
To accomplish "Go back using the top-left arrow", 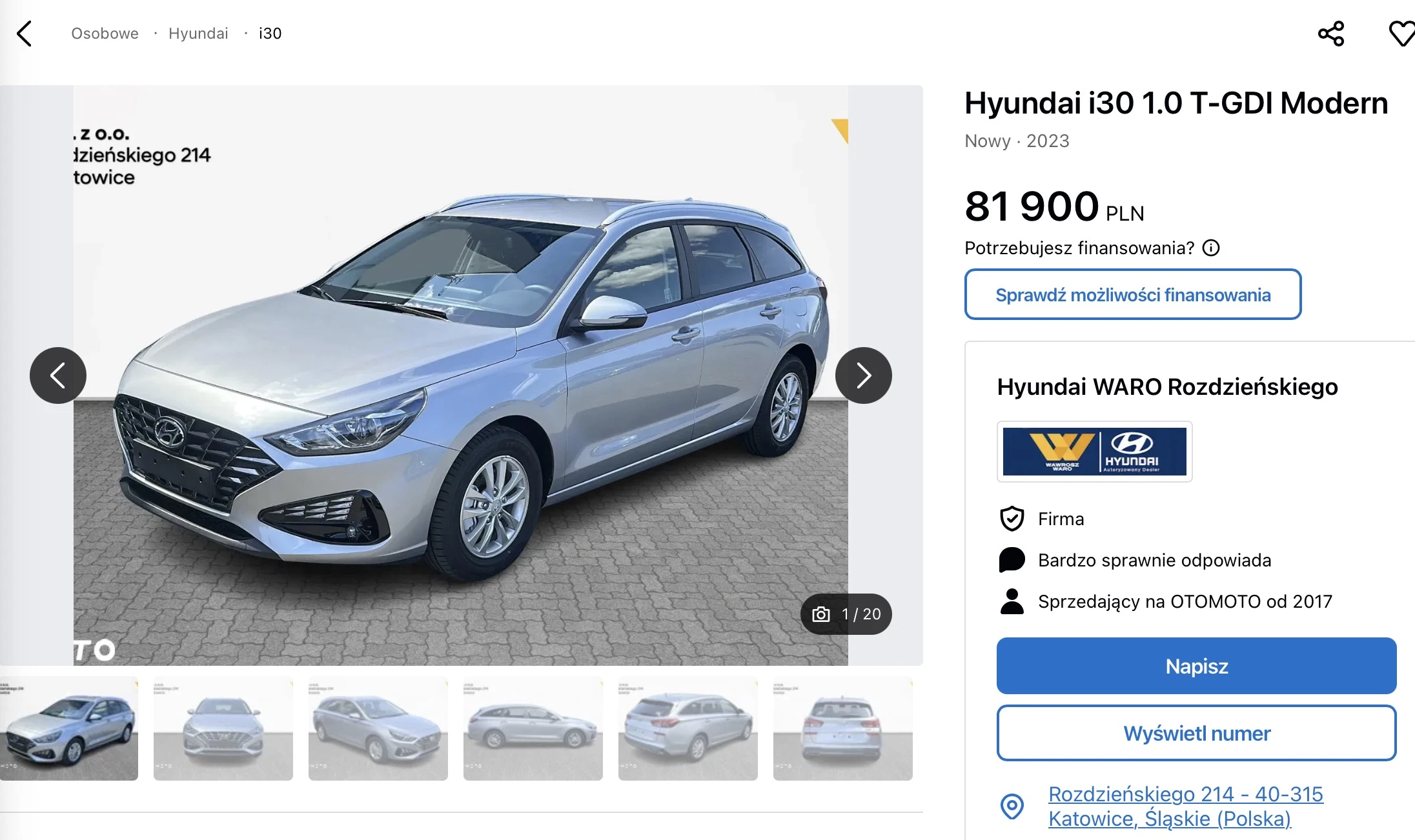I will tap(25, 34).
